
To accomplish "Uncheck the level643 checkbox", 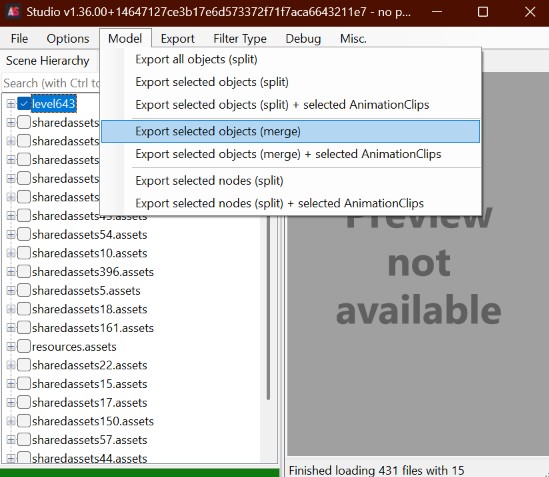I will tap(24, 104).
